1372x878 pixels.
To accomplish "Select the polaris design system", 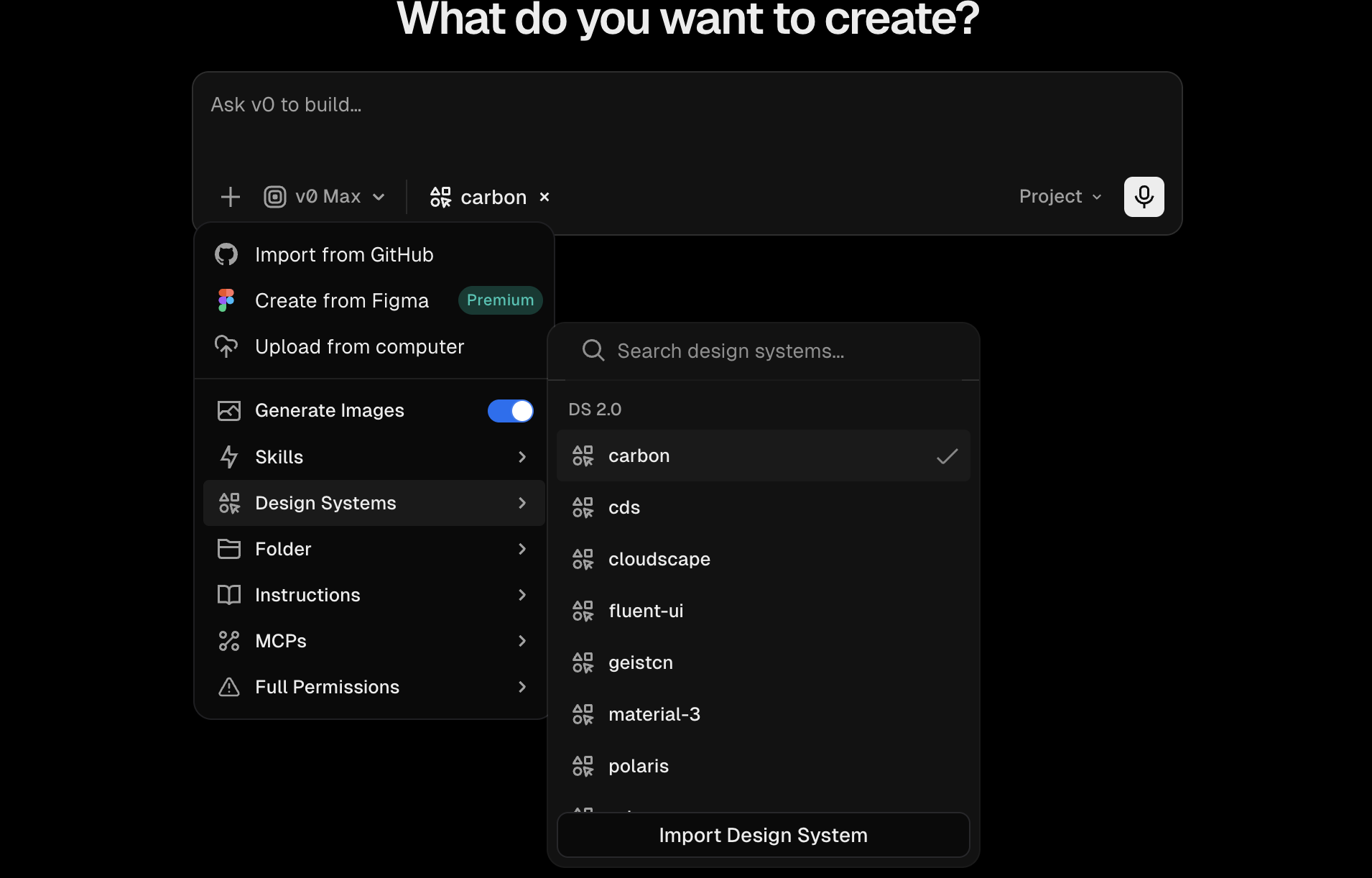I will [763, 766].
